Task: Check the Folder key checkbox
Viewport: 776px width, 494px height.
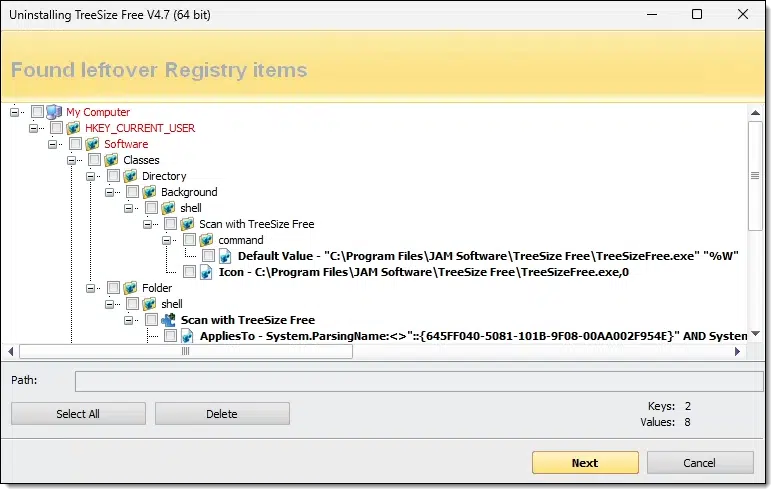Action: coord(113,288)
